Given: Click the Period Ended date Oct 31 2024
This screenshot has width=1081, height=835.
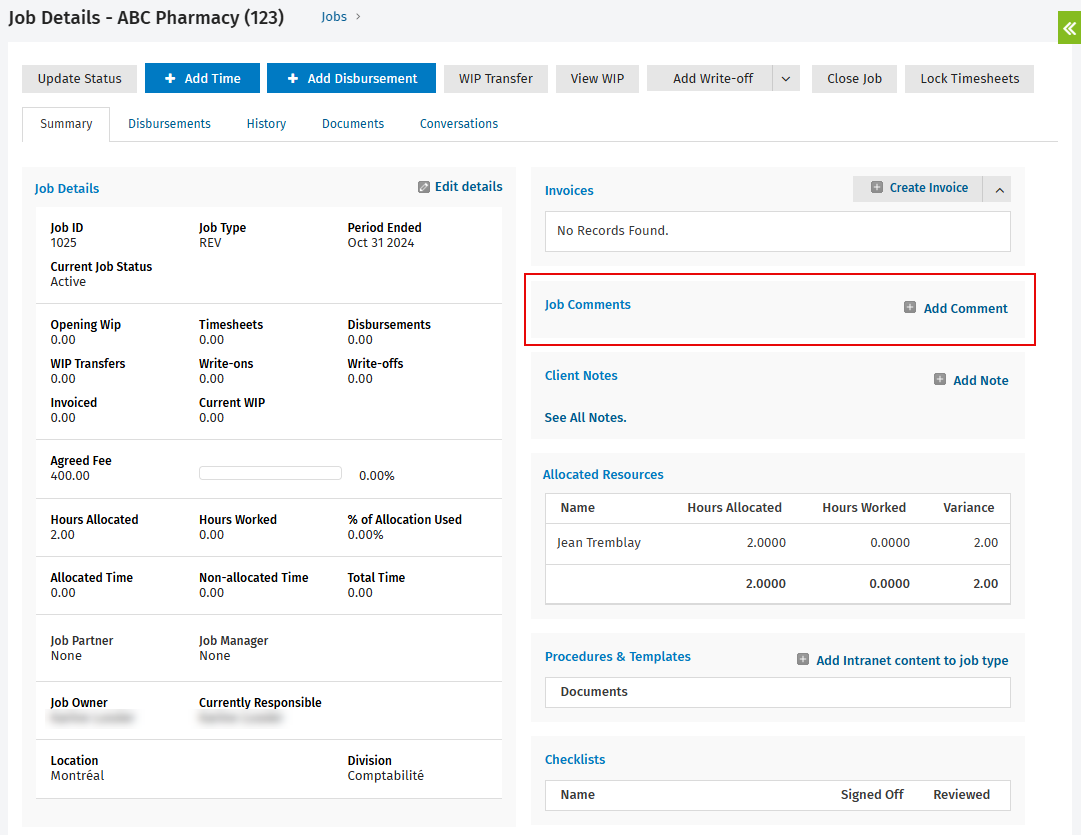Looking at the screenshot, I should click(381, 243).
